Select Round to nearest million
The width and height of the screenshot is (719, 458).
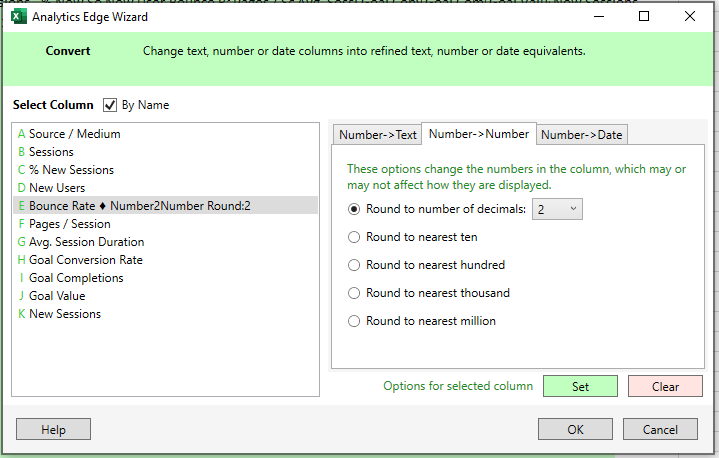[353, 321]
